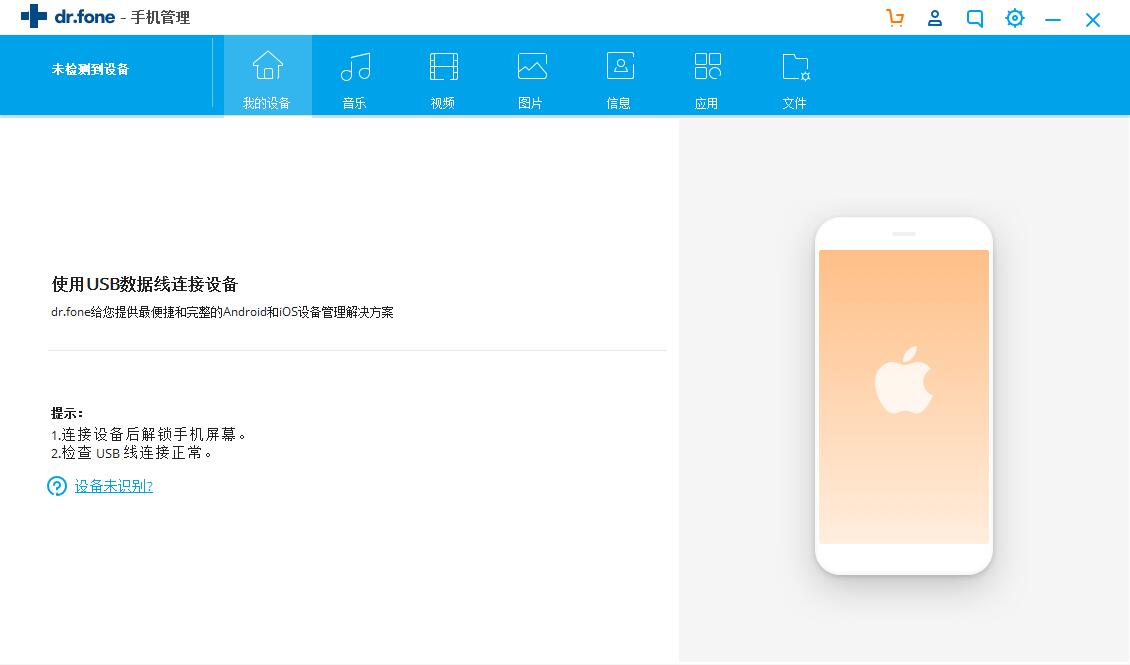Screen dimensions: 1130x665
Task: Open the feedback chat bubble icon
Action: tap(974, 18)
